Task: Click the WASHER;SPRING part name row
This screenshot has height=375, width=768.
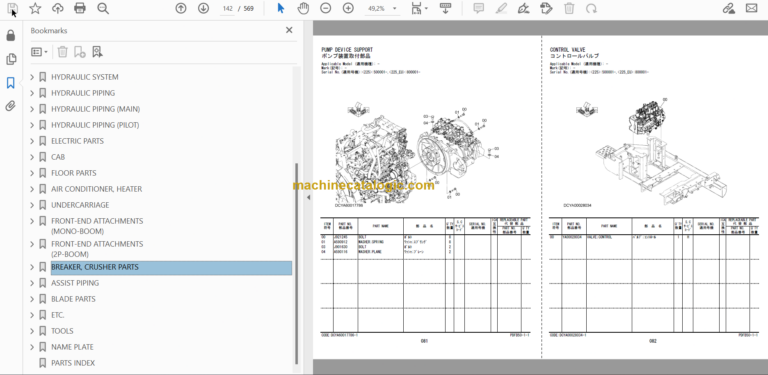Action: [371, 242]
